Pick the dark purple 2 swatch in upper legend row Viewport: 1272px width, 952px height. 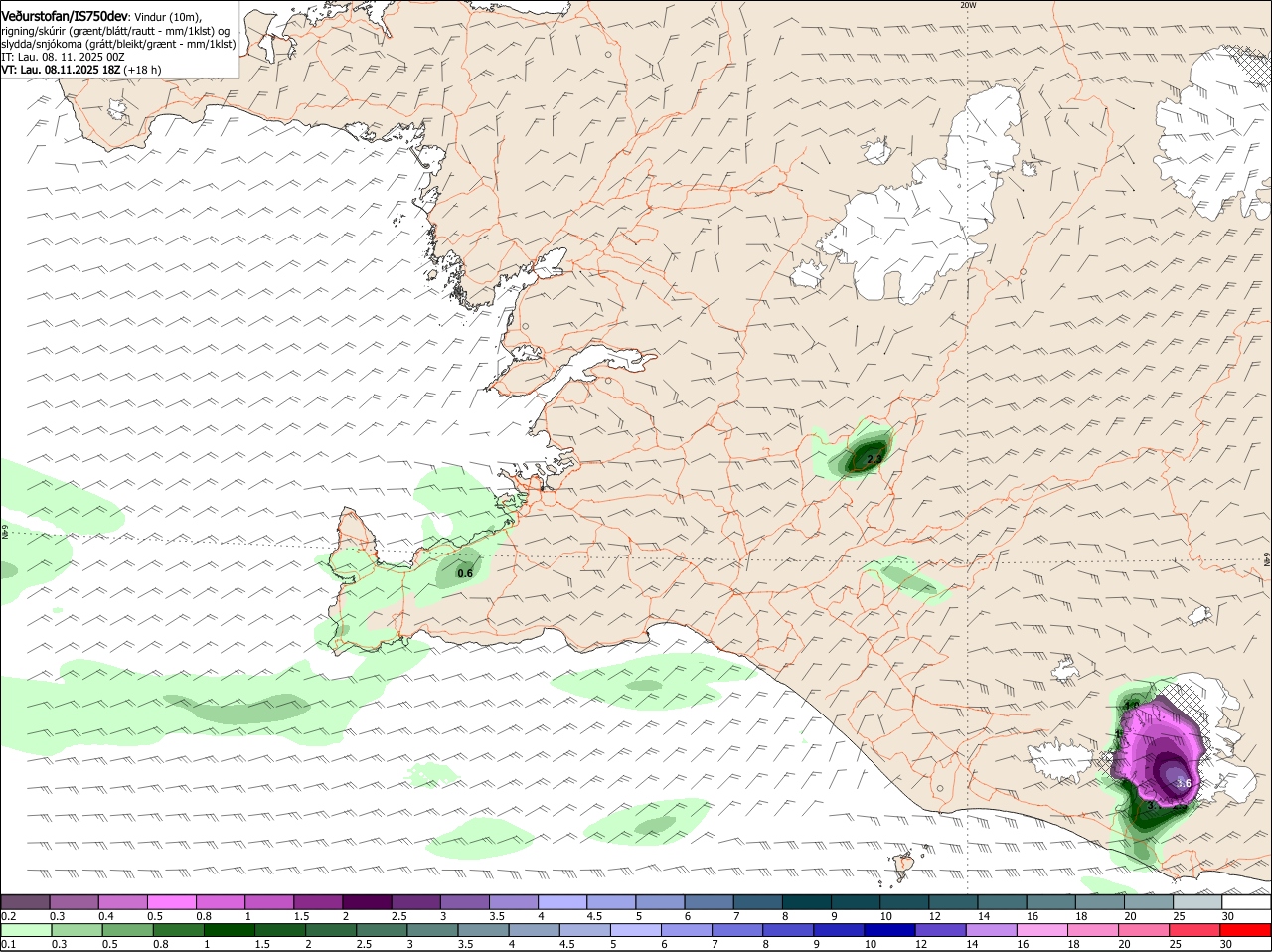pyautogui.click(x=367, y=901)
